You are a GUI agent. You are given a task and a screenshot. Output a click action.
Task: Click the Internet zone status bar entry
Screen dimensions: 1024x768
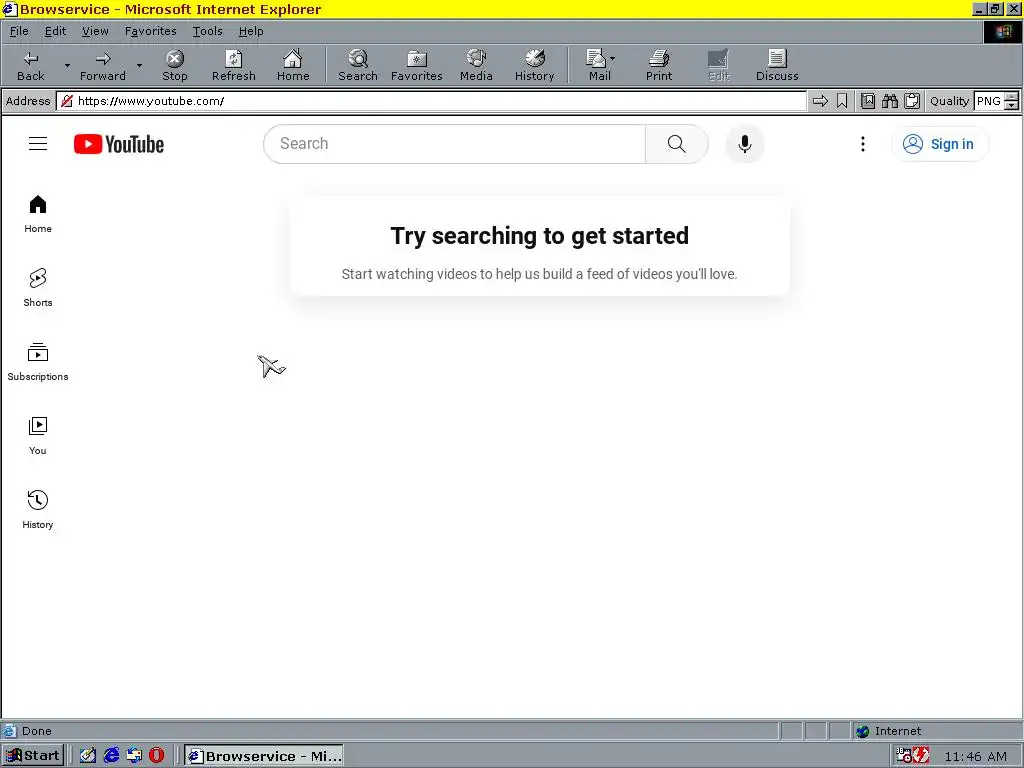pos(888,731)
